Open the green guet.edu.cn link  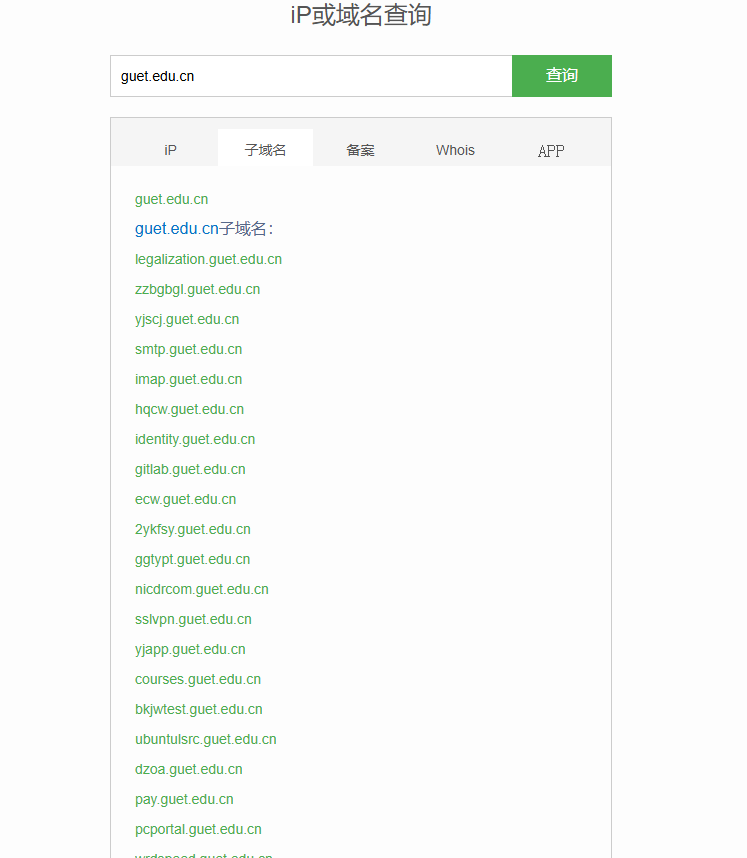click(171, 199)
